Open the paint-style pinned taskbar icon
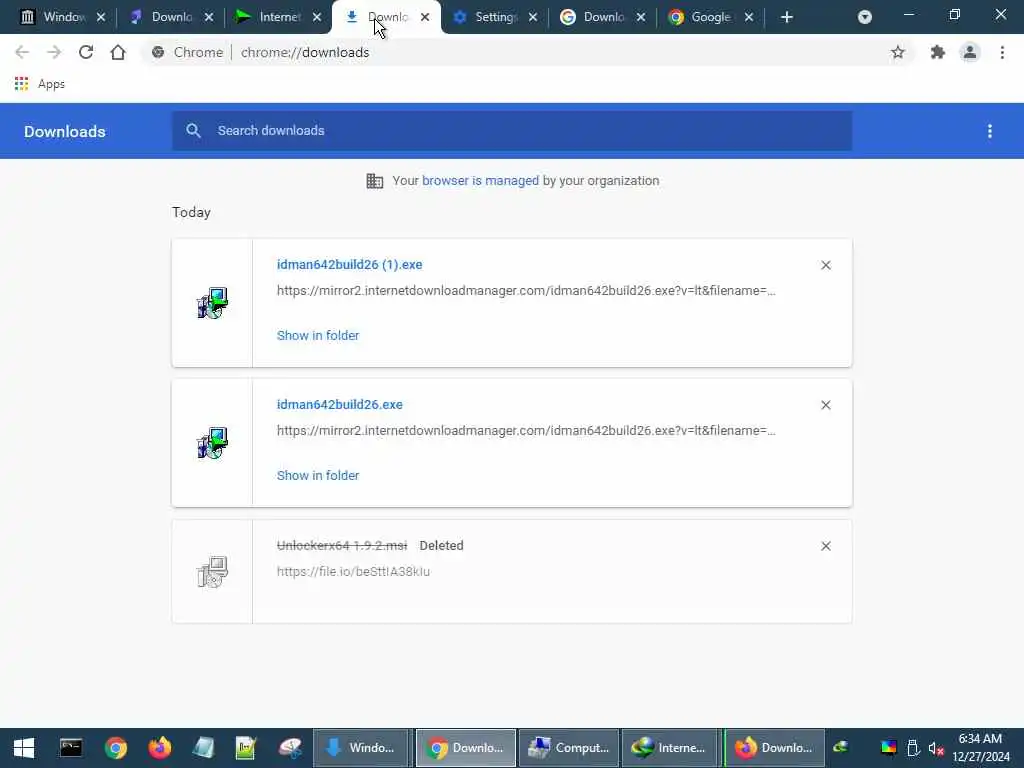 coord(290,748)
